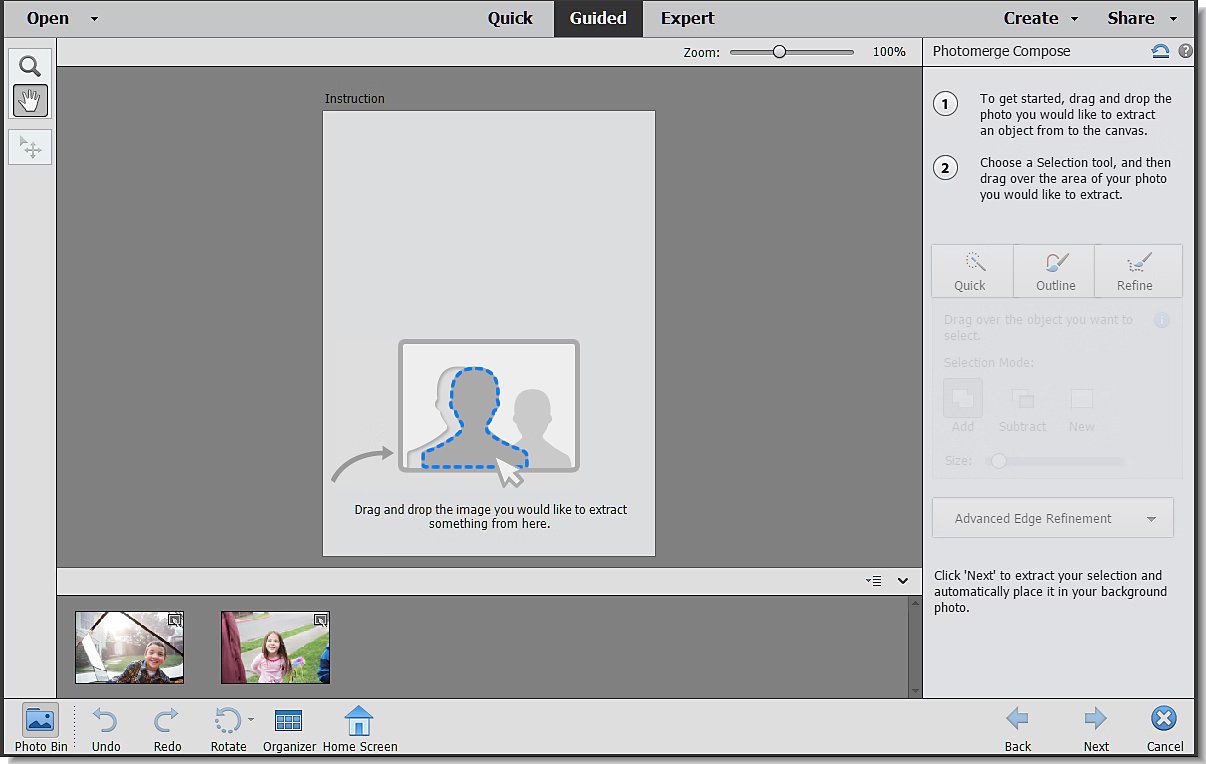Open the Photomerge Compose help icon
1206x764 pixels.
[1186, 51]
